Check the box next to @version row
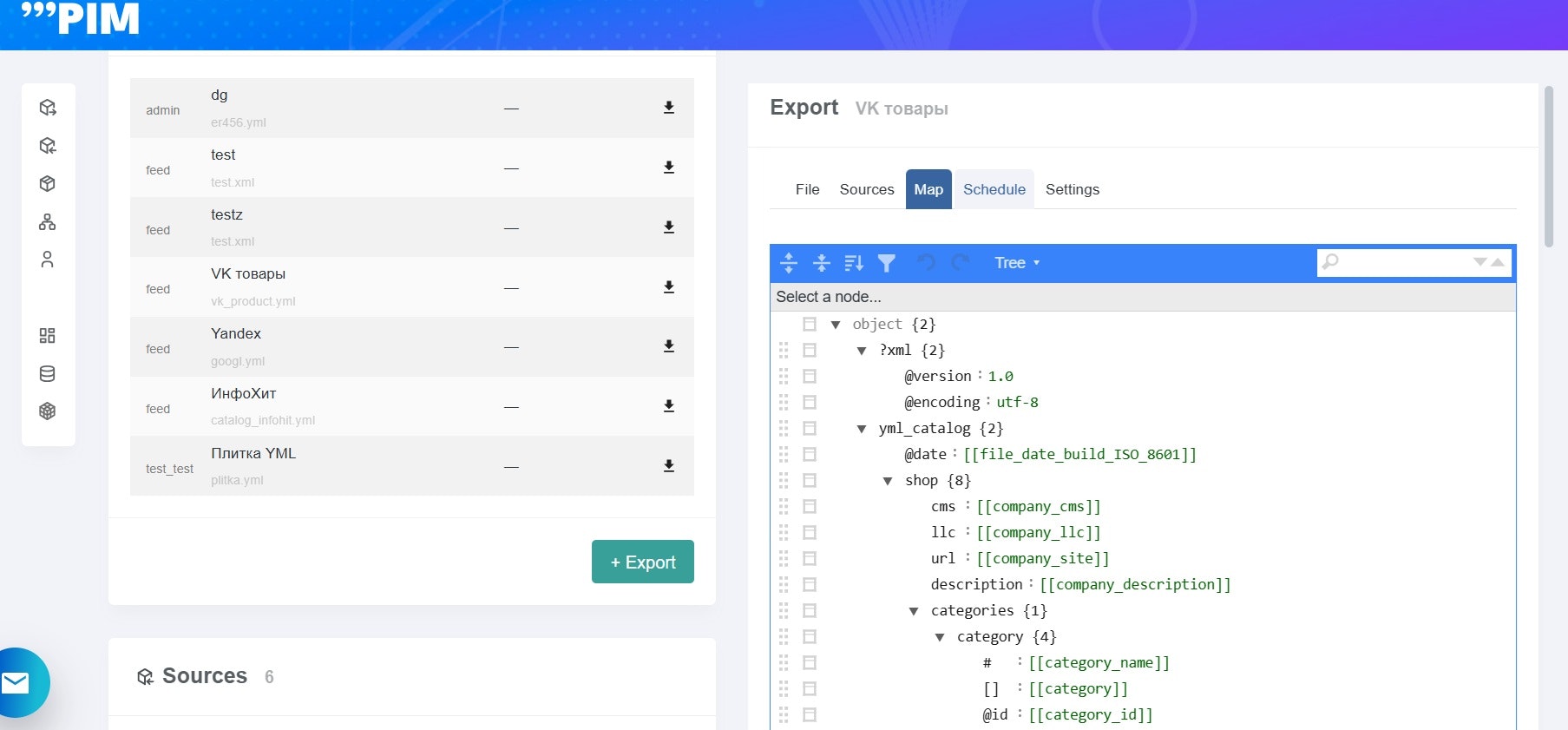This screenshot has height=730, width=1568. click(x=810, y=376)
